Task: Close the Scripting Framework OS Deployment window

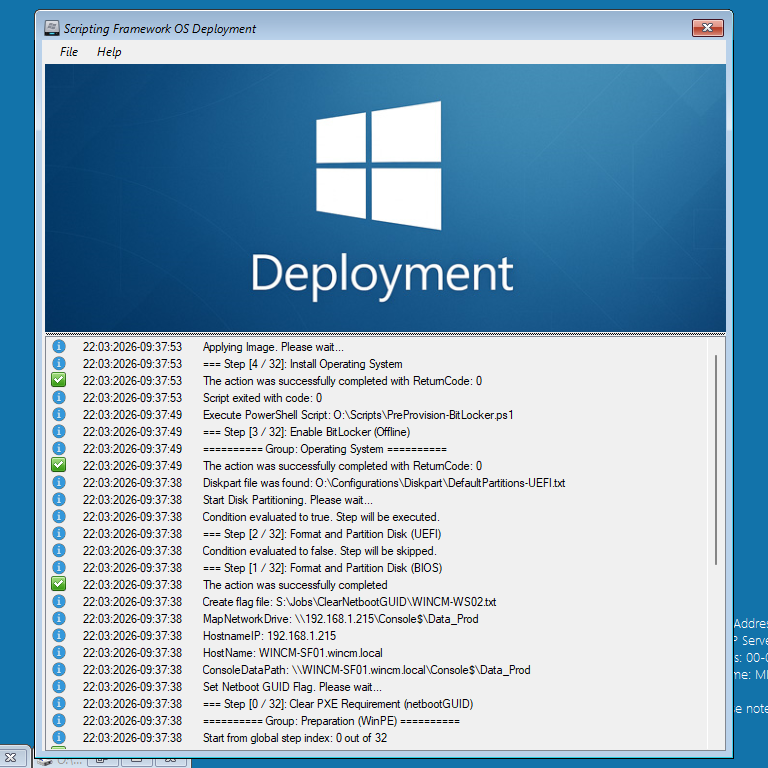Action: coord(707,28)
